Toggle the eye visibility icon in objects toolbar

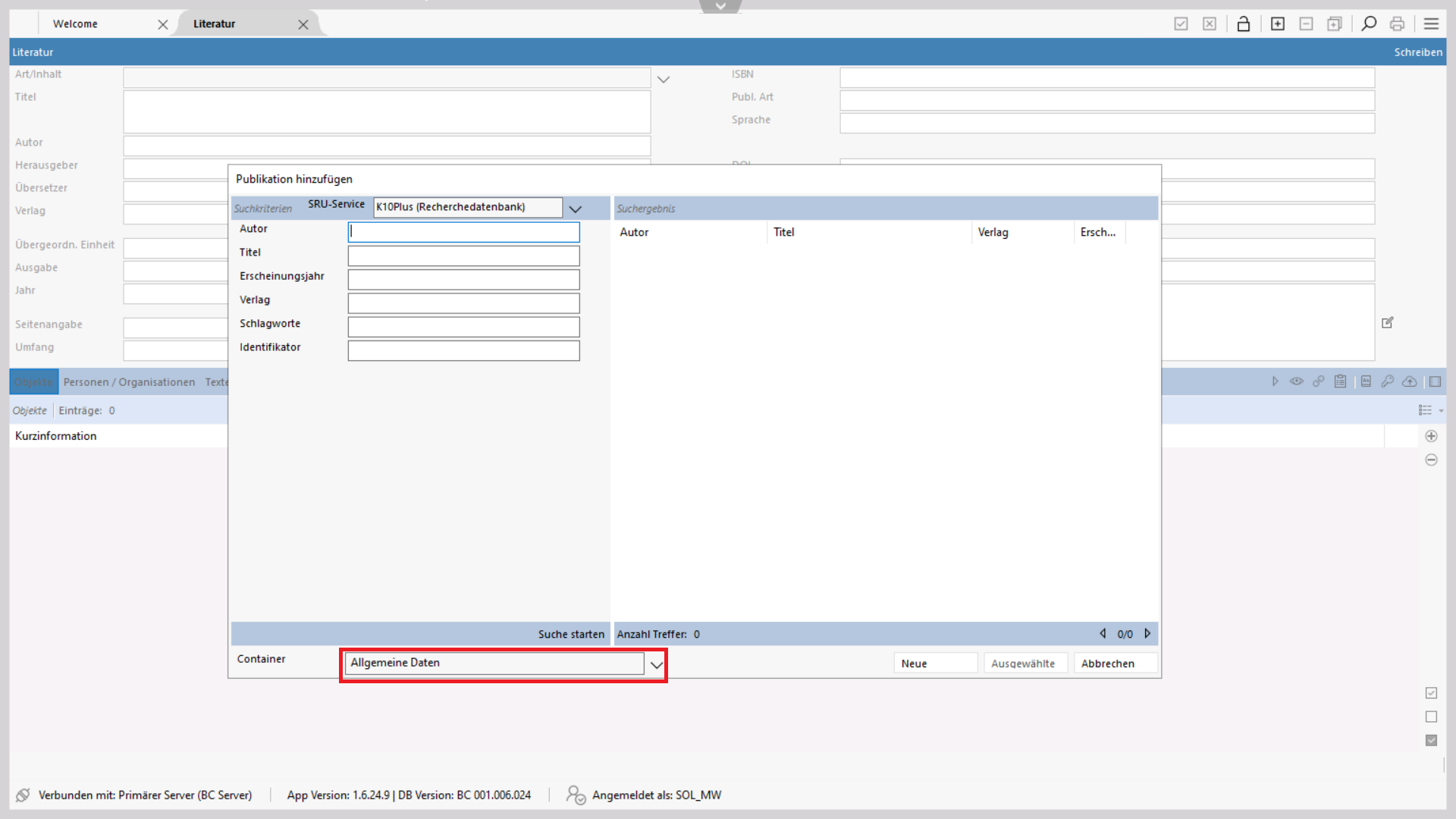coord(1297,381)
